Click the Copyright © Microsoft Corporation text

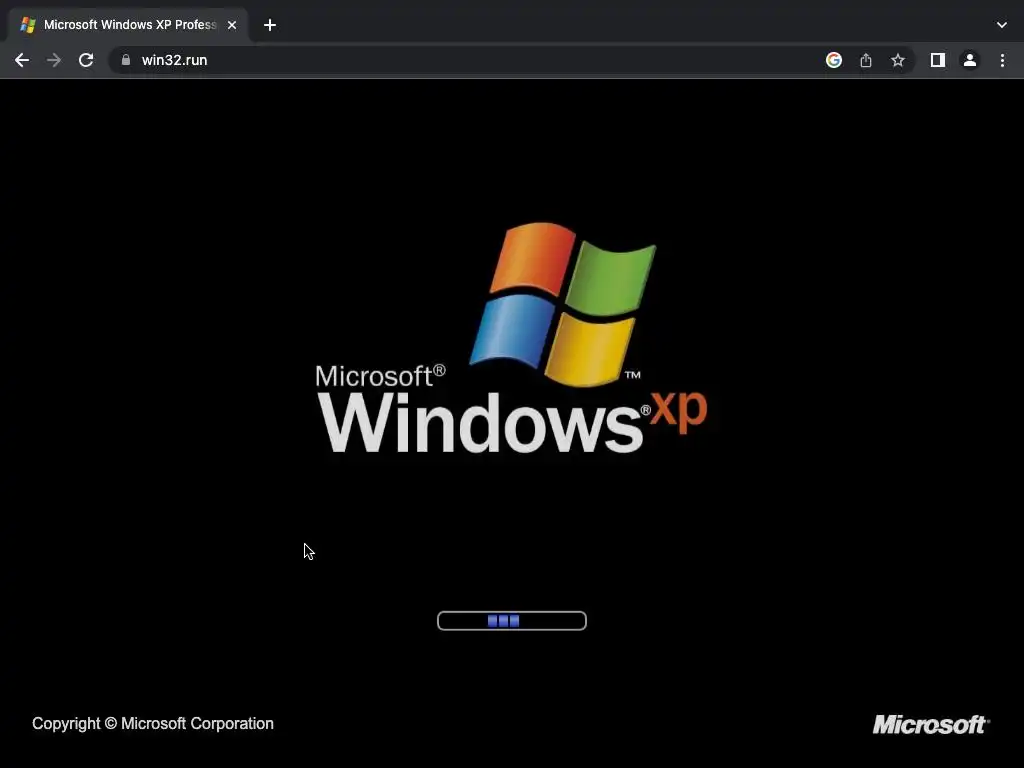click(x=153, y=724)
